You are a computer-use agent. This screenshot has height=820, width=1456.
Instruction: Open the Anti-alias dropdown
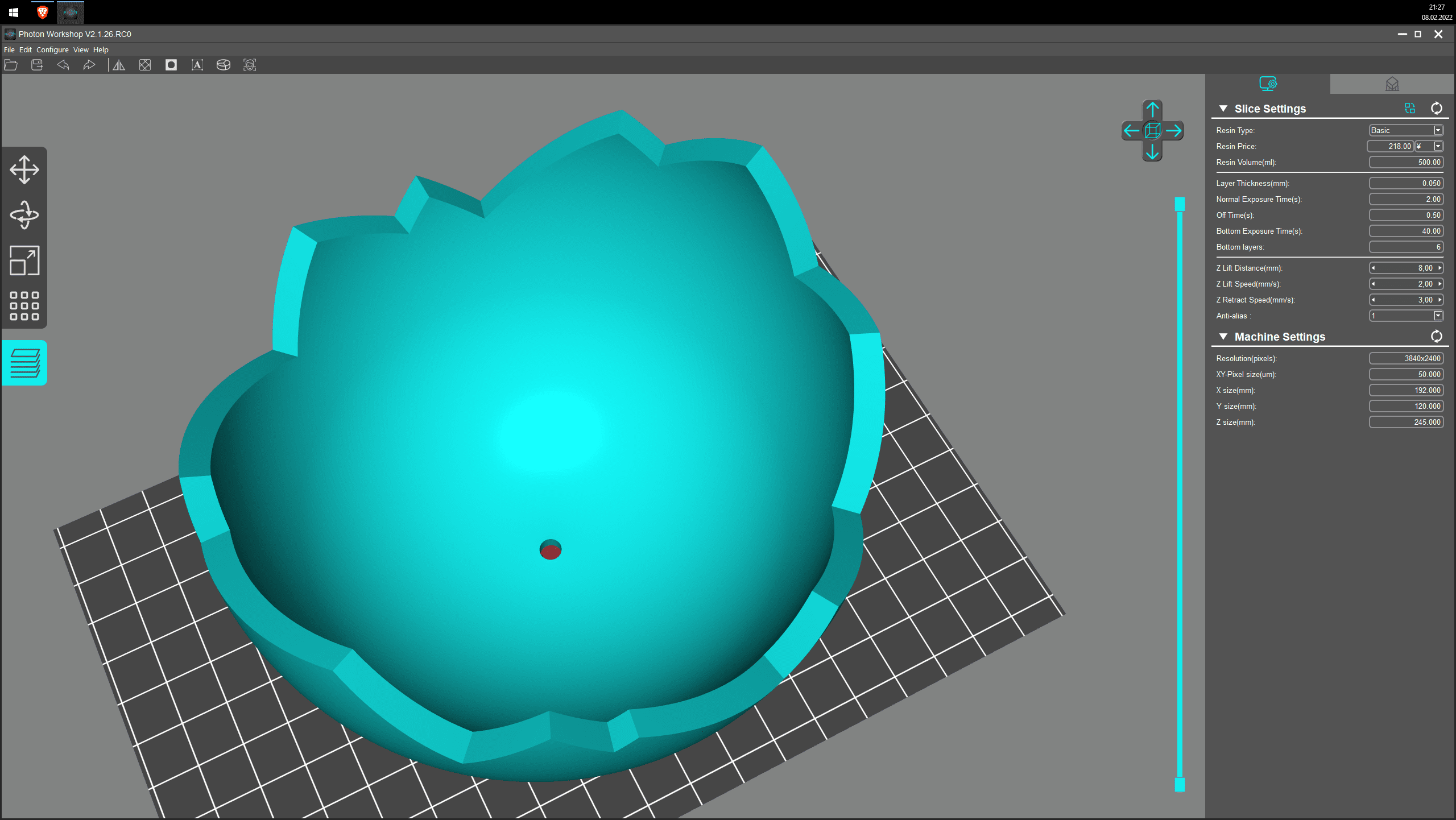pos(1438,316)
